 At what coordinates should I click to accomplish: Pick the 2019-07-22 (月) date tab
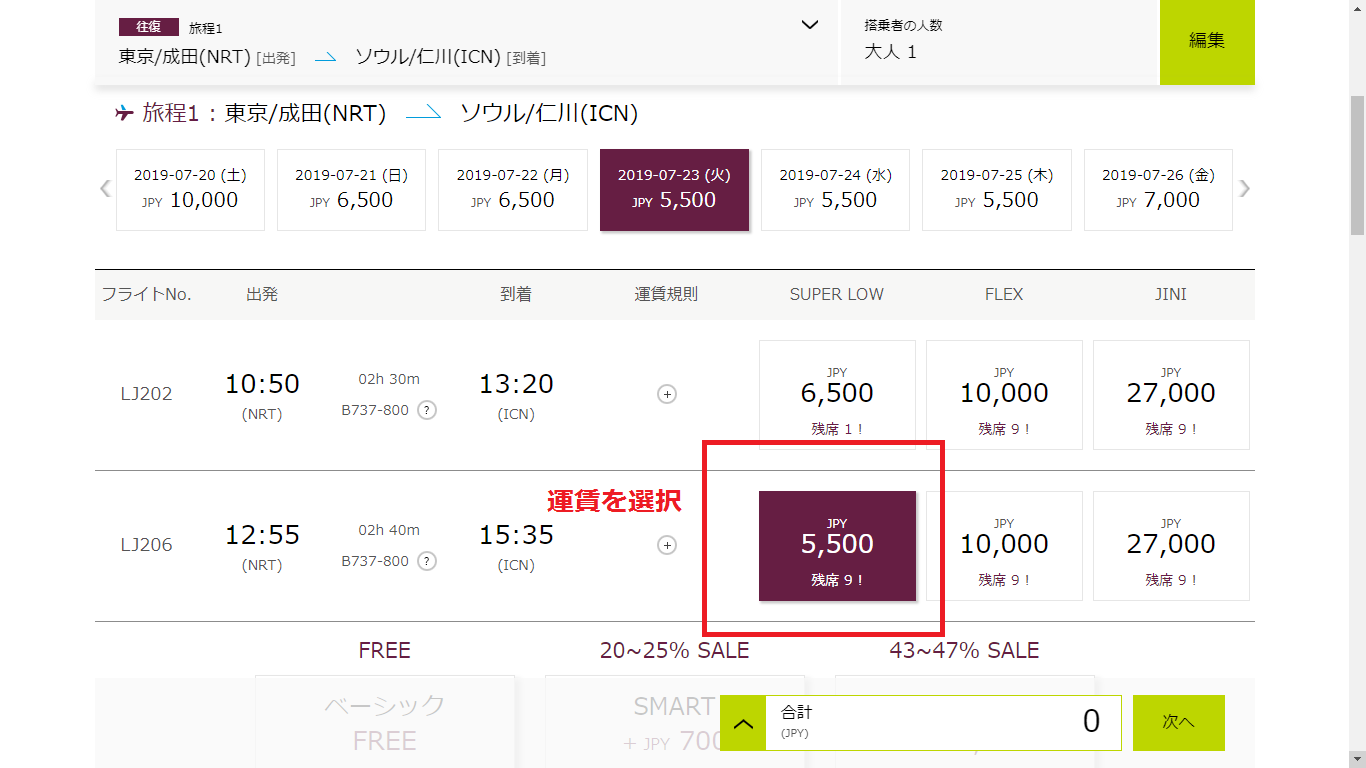512,190
